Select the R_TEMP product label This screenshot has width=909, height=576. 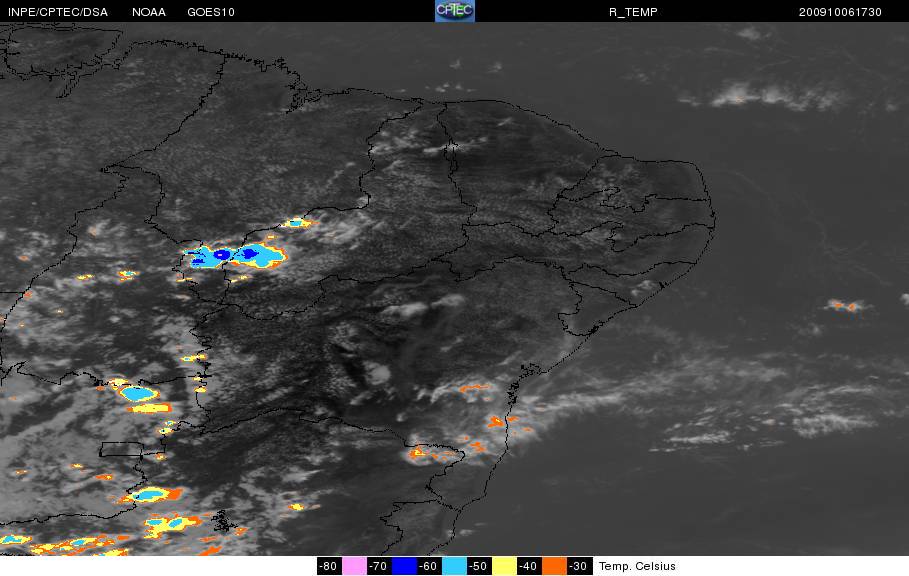633,12
